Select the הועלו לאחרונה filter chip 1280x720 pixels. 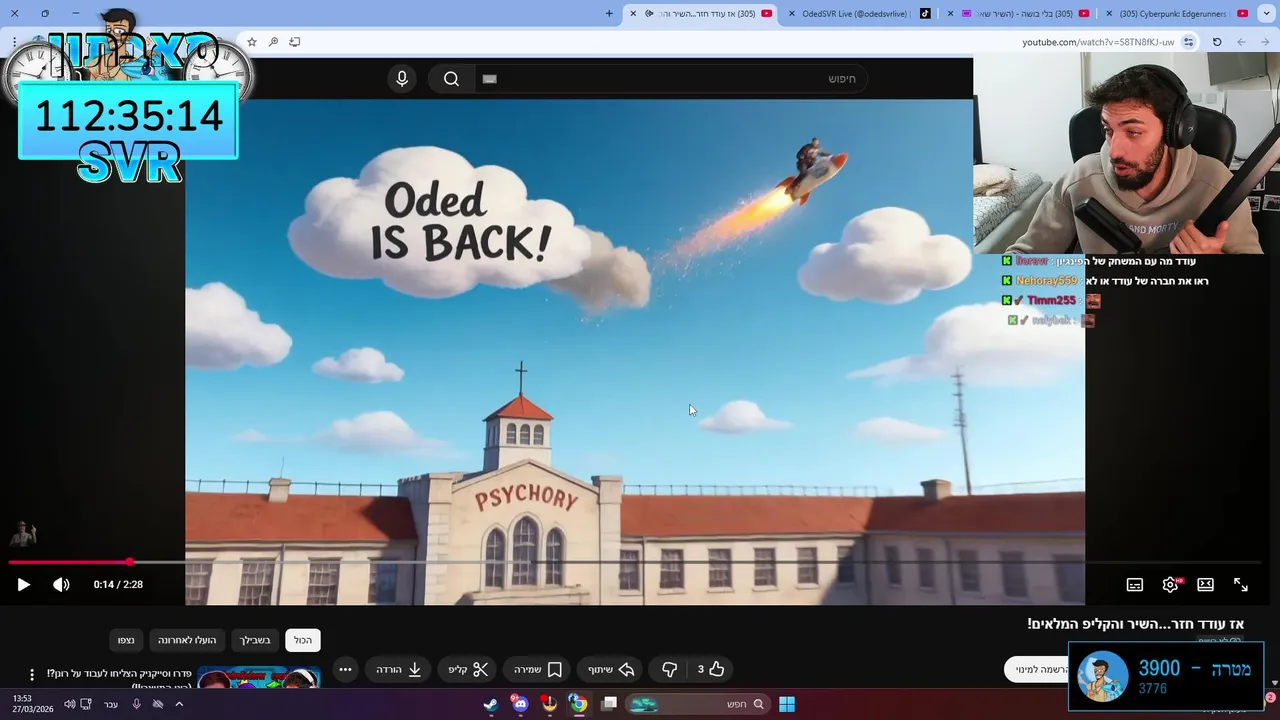point(187,640)
